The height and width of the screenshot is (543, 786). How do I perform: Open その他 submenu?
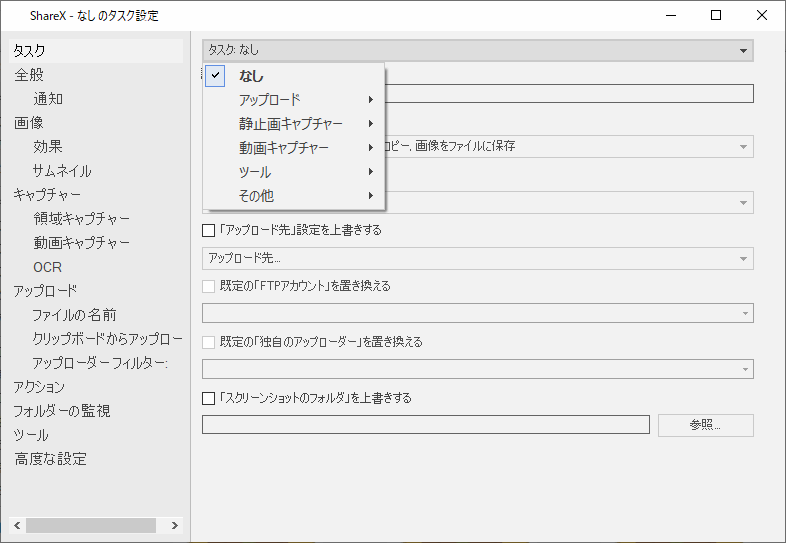click(294, 196)
